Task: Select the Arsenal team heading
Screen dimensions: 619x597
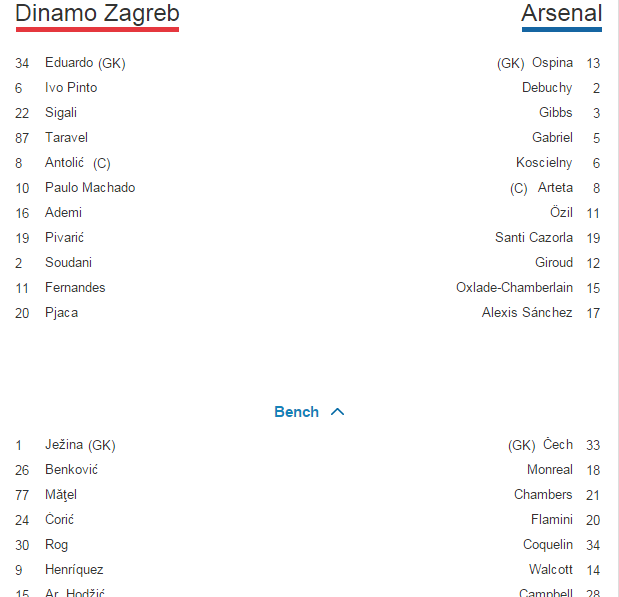Action: pos(561,14)
